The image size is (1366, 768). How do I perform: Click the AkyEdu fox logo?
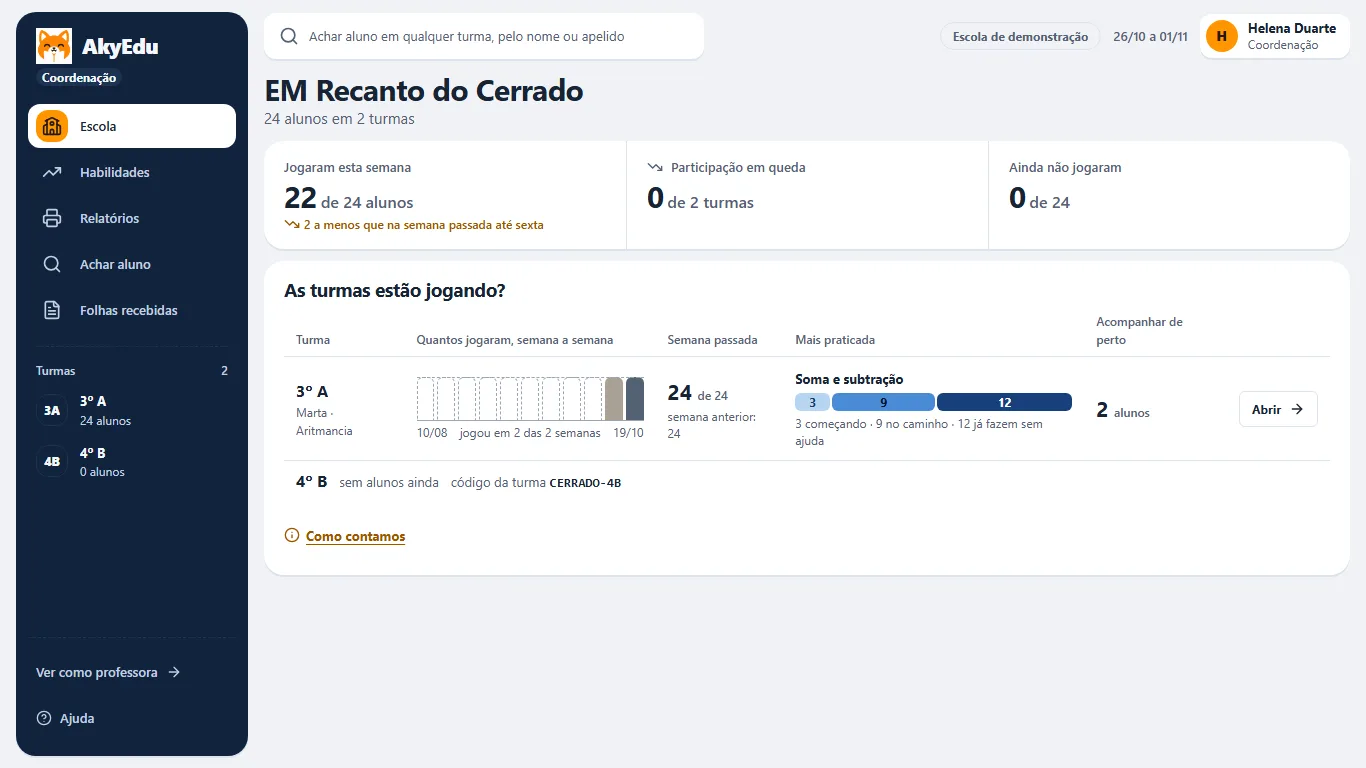[x=54, y=46]
